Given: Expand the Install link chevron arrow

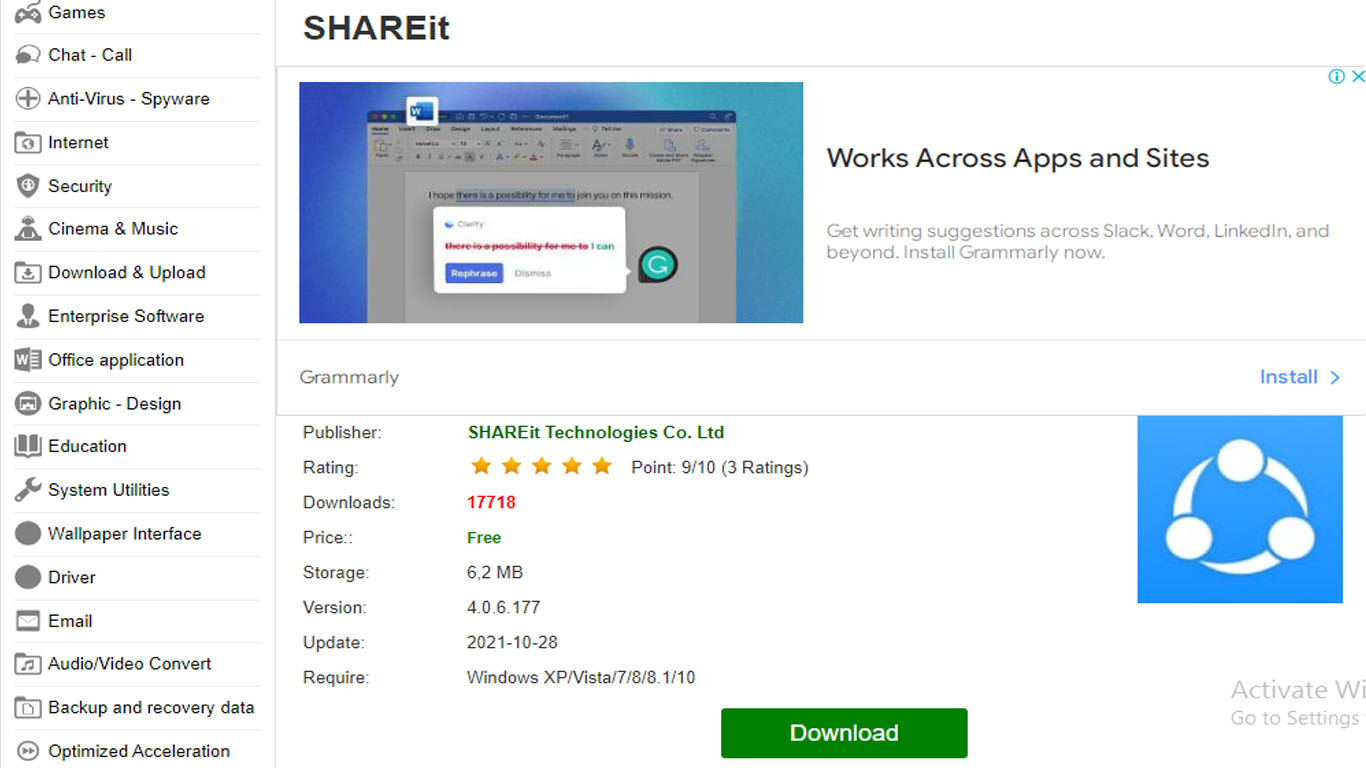Looking at the screenshot, I should [x=1334, y=377].
